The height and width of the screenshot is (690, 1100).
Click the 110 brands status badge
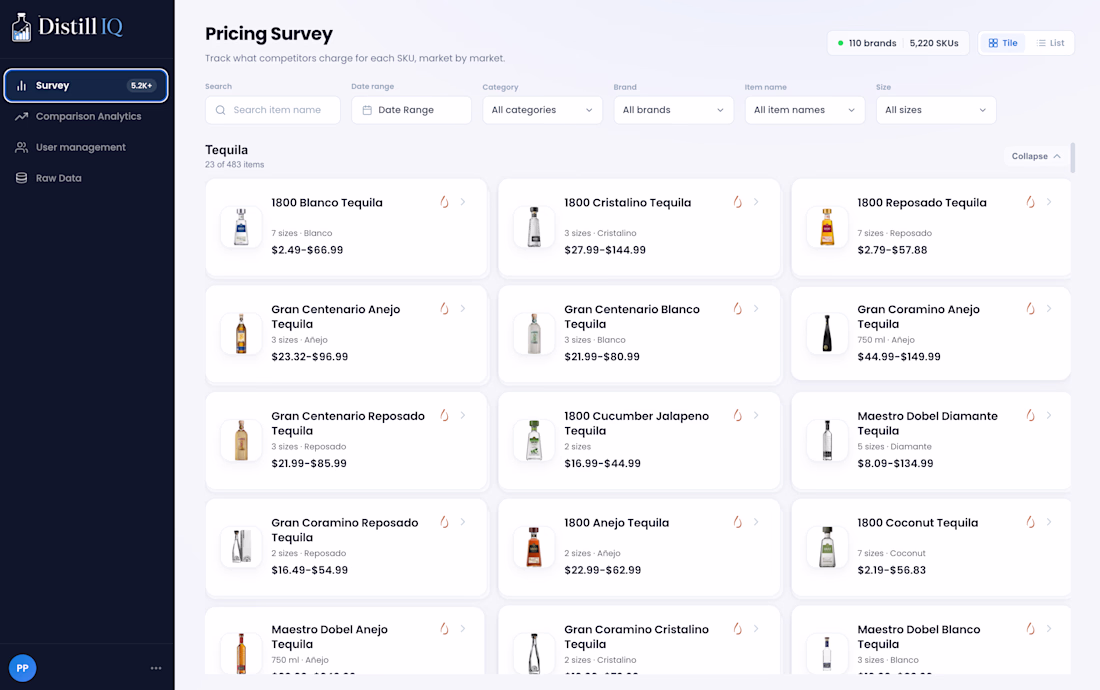point(867,43)
